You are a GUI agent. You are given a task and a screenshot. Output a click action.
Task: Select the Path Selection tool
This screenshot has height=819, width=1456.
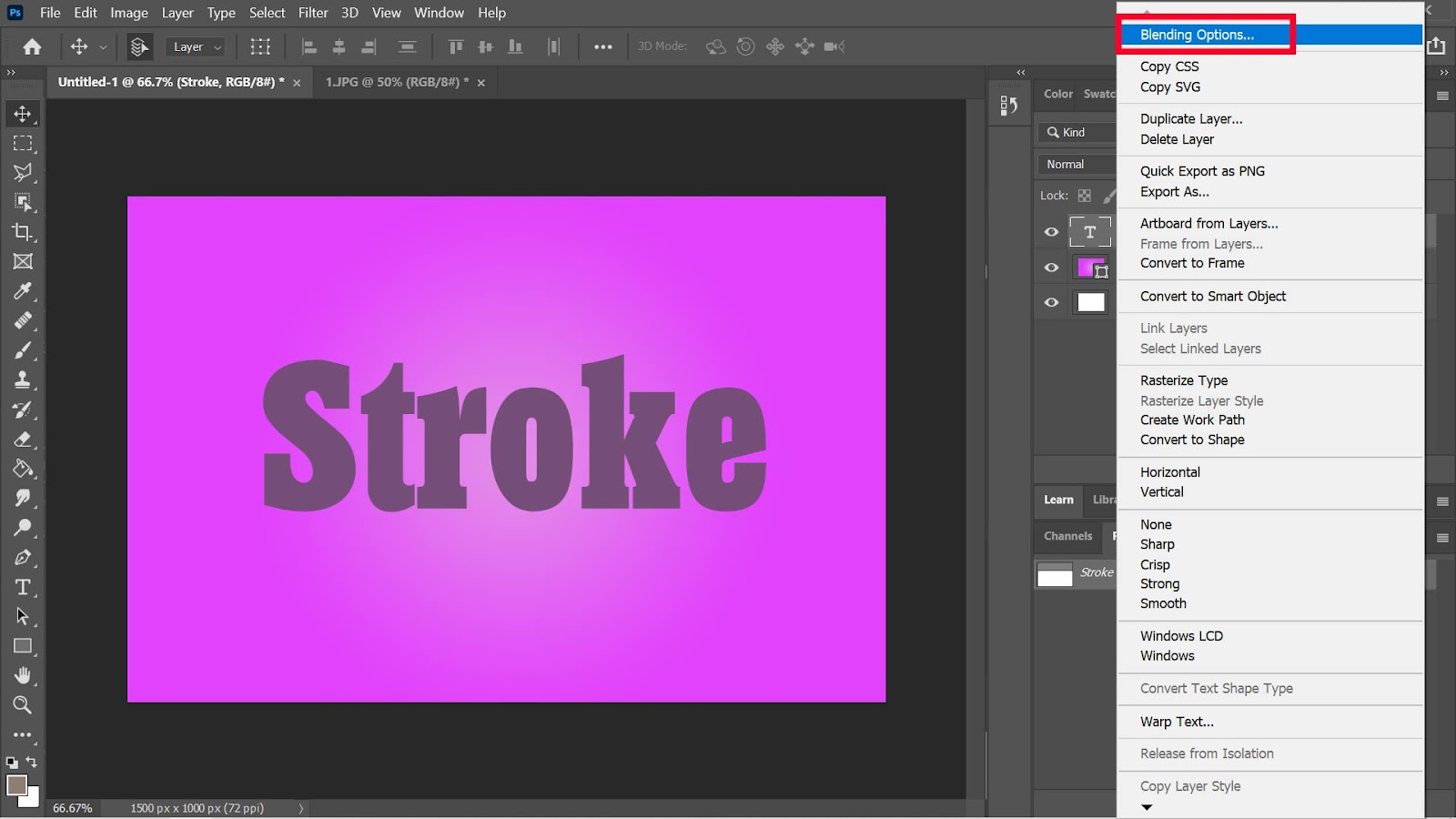[x=23, y=616]
